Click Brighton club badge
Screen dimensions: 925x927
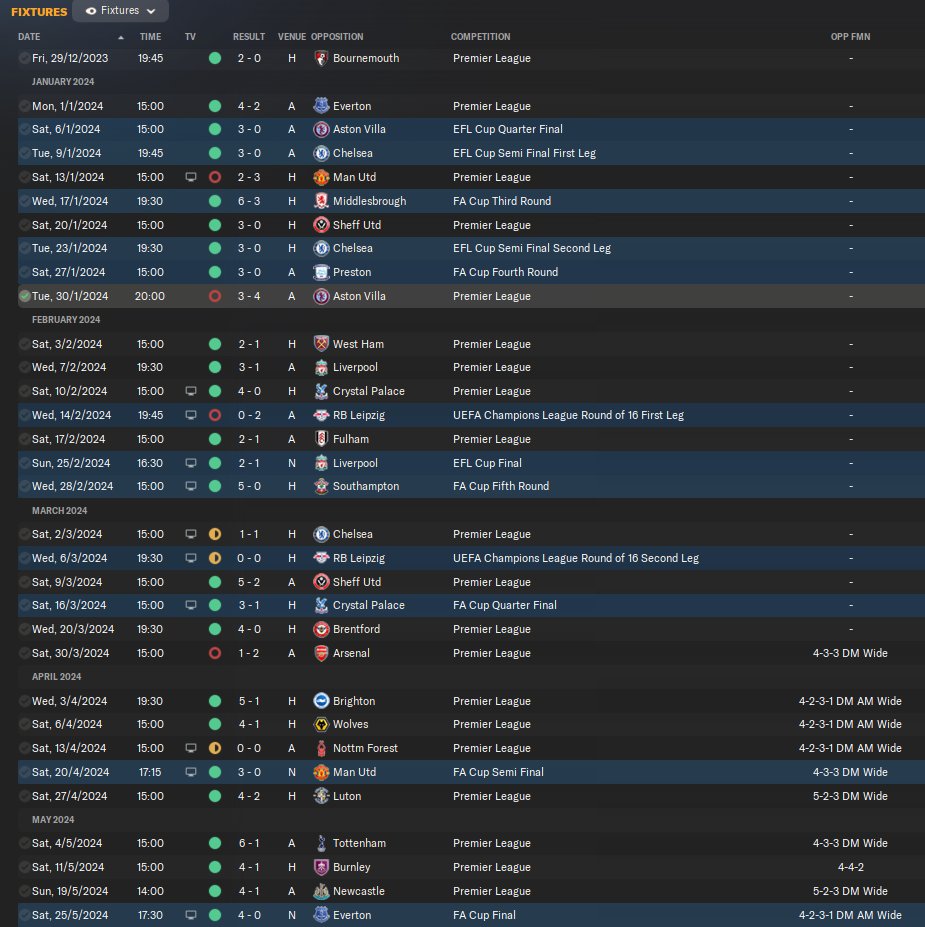tap(321, 701)
